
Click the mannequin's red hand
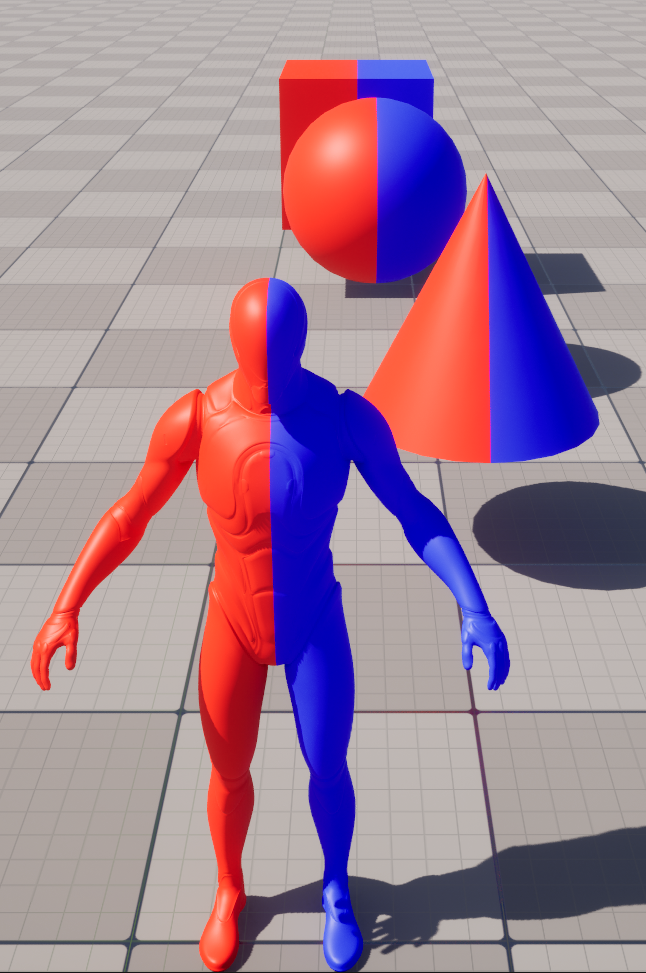(x=54, y=648)
